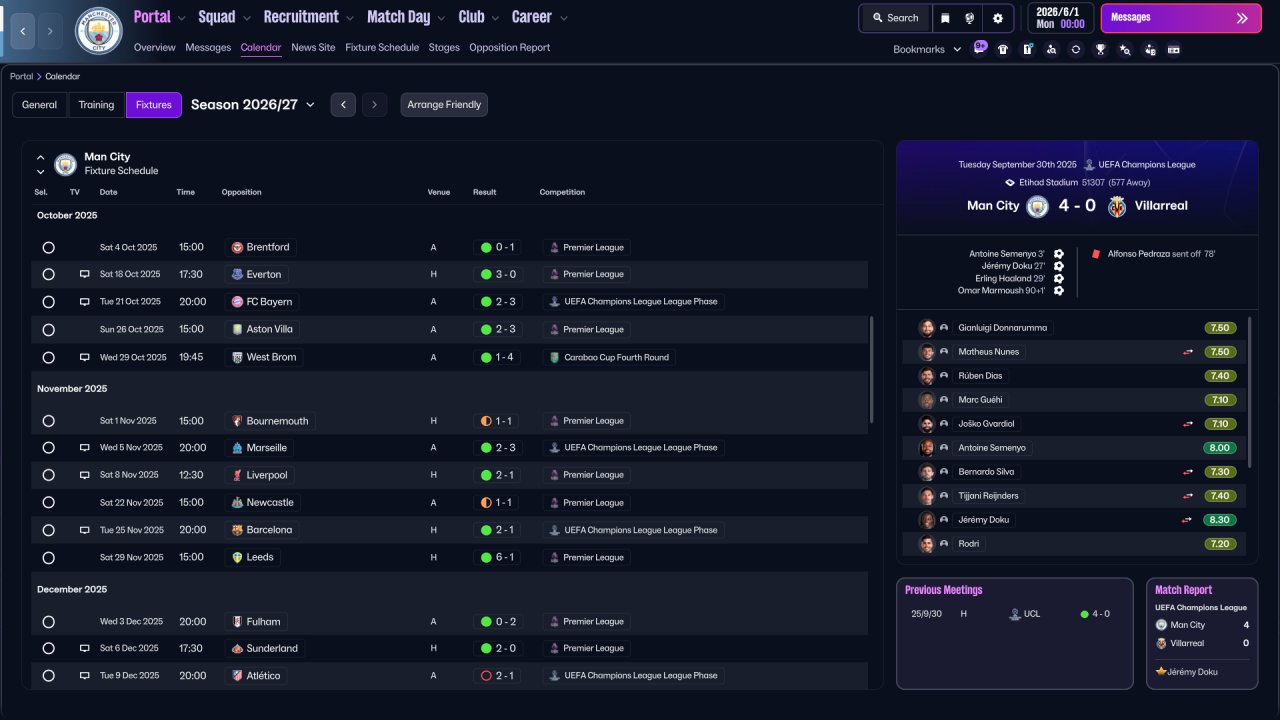The height and width of the screenshot is (720, 1280).
Task: Click the TV icon on West Brom row
Action: (x=85, y=357)
